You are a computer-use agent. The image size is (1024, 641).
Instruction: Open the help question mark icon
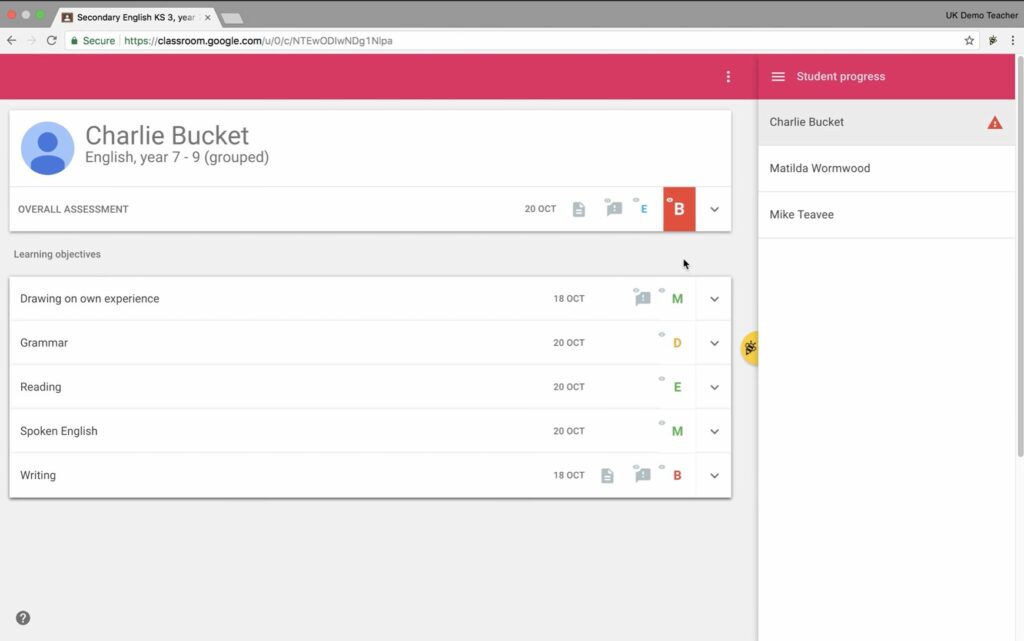tap(23, 618)
